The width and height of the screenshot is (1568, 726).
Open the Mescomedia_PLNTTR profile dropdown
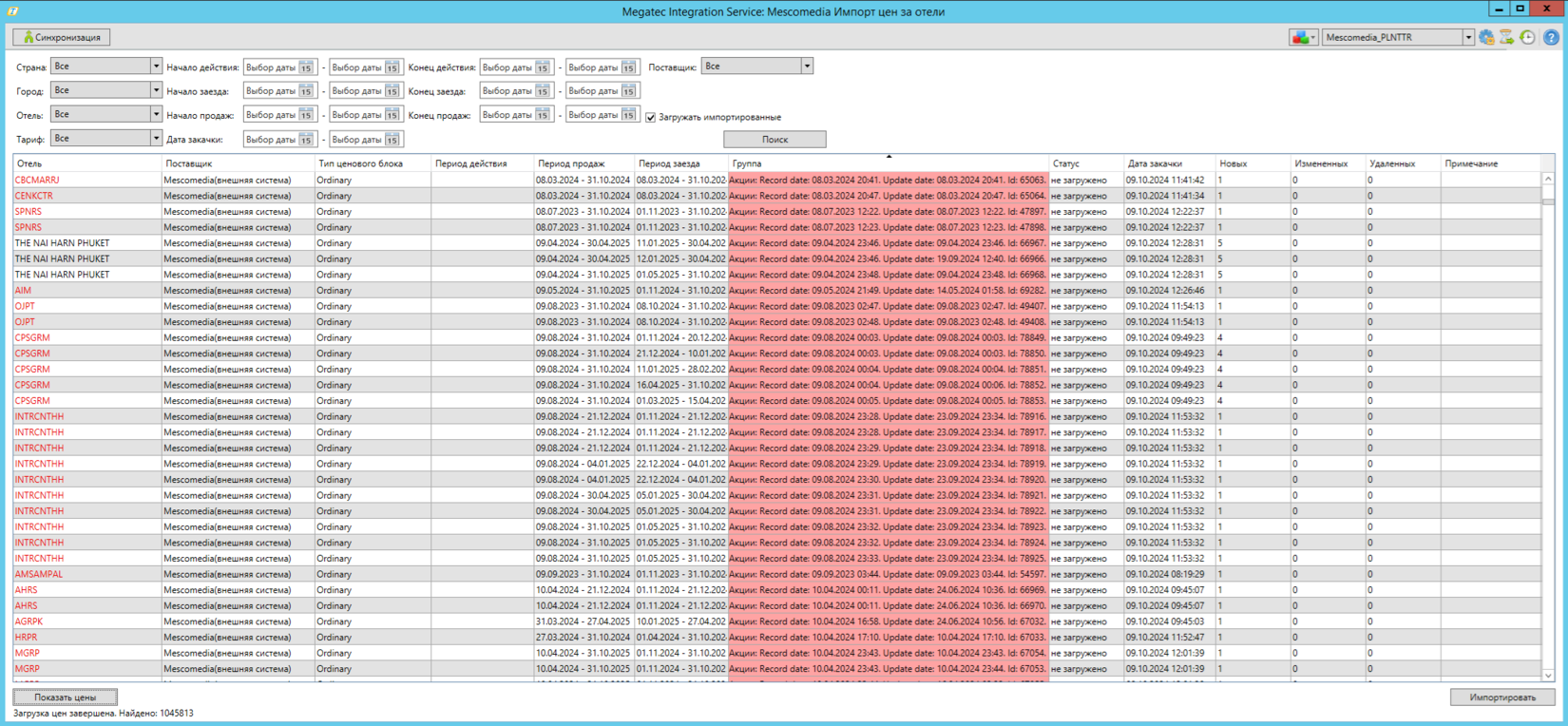1467,37
